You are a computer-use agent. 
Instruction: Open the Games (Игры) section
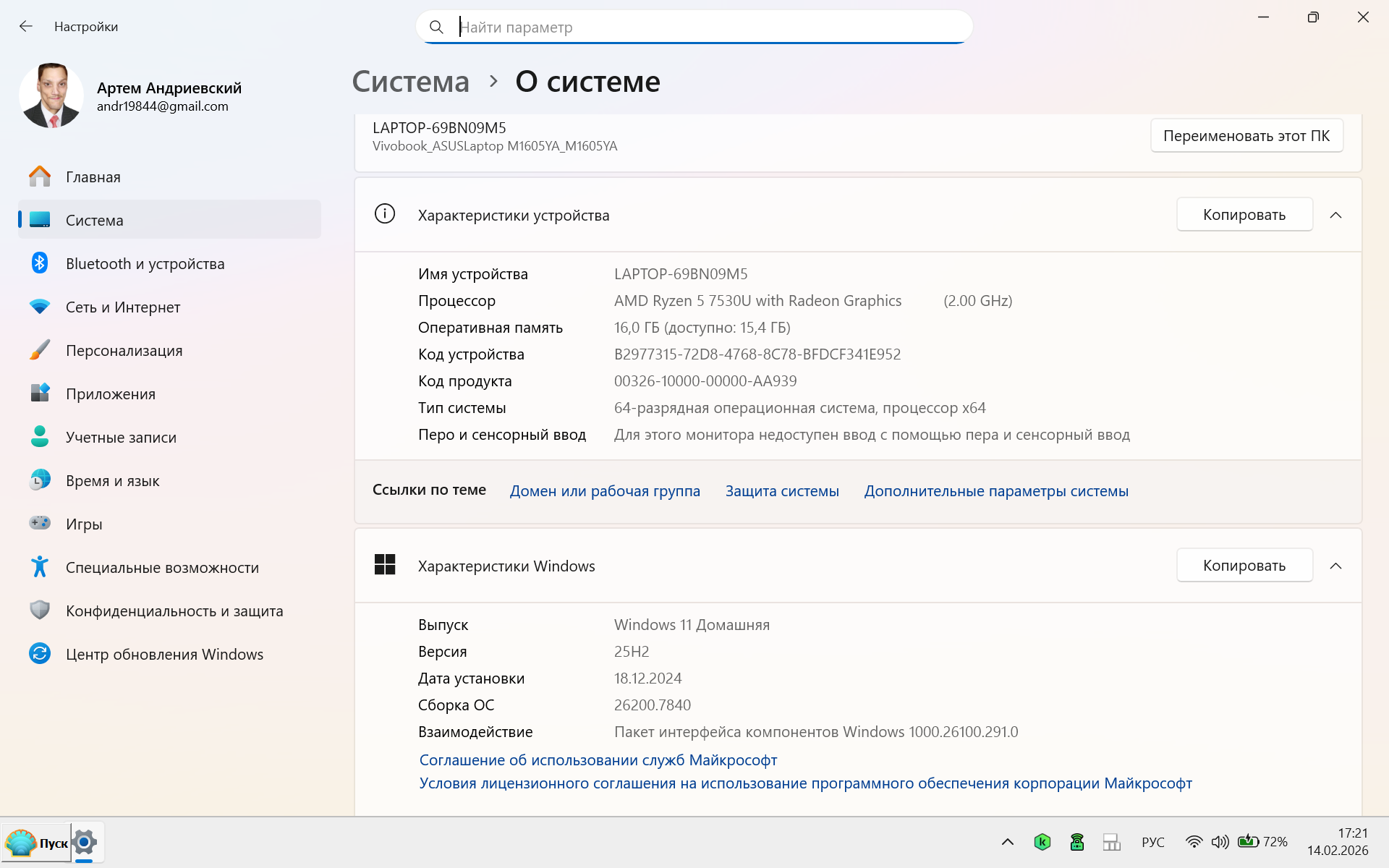tap(84, 524)
